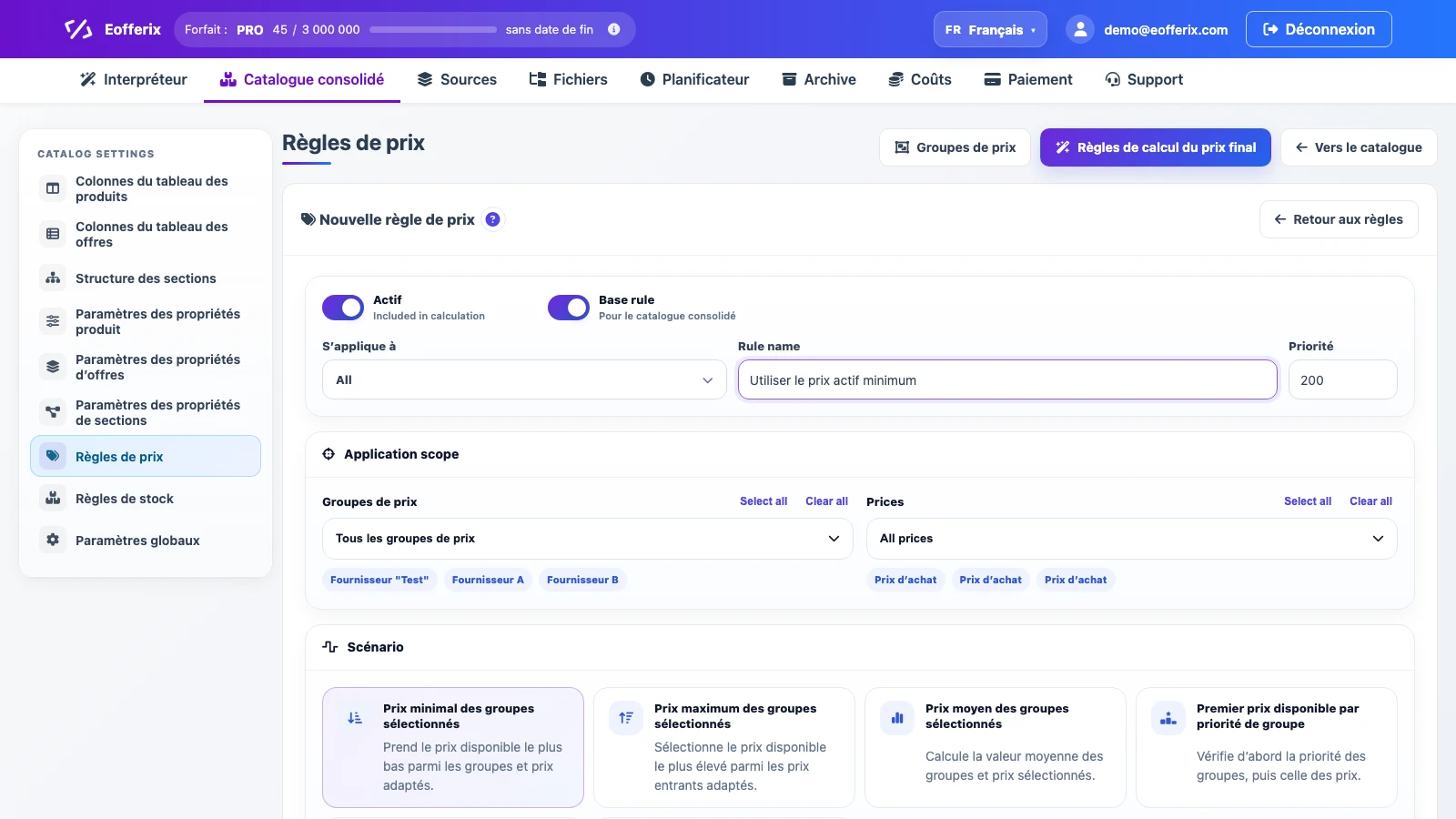Image resolution: width=1456 pixels, height=819 pixels.
Task: Click the Structure des sections icon
Action: tap(53, 278)
